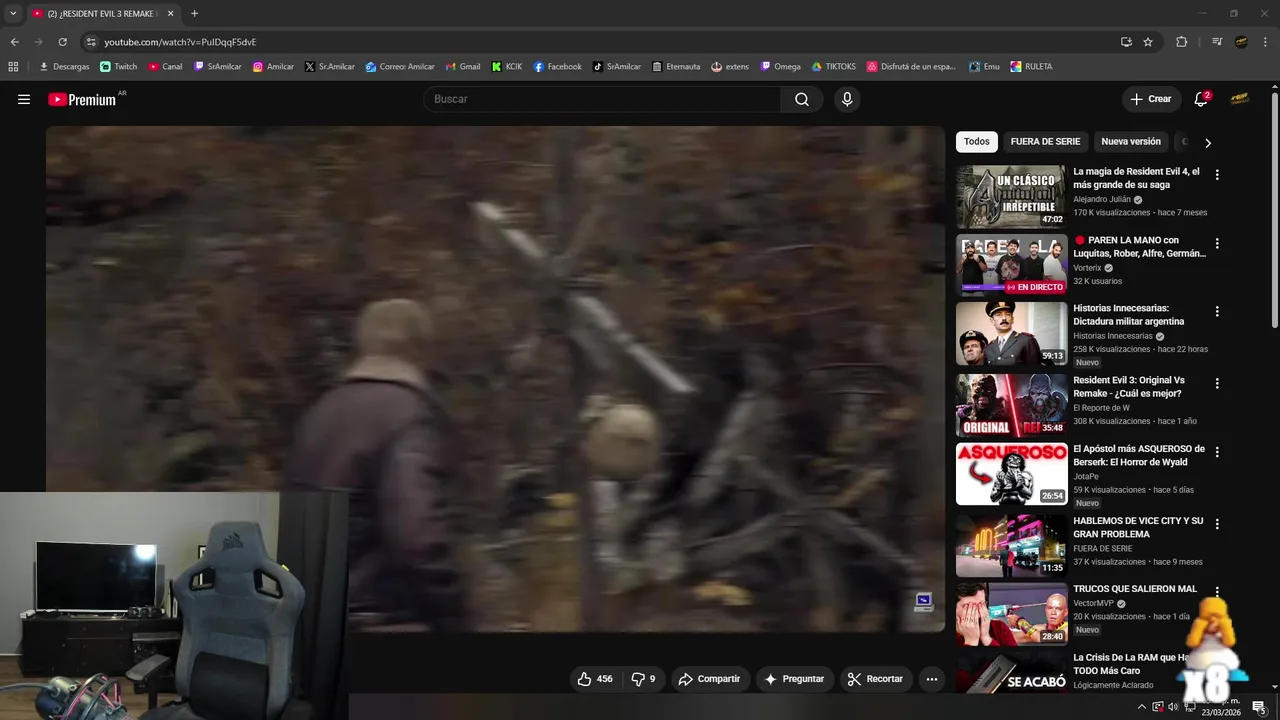Open Alejandro Julián channel link
This screenshot has width=1280, height=720.
[1102, 199]
